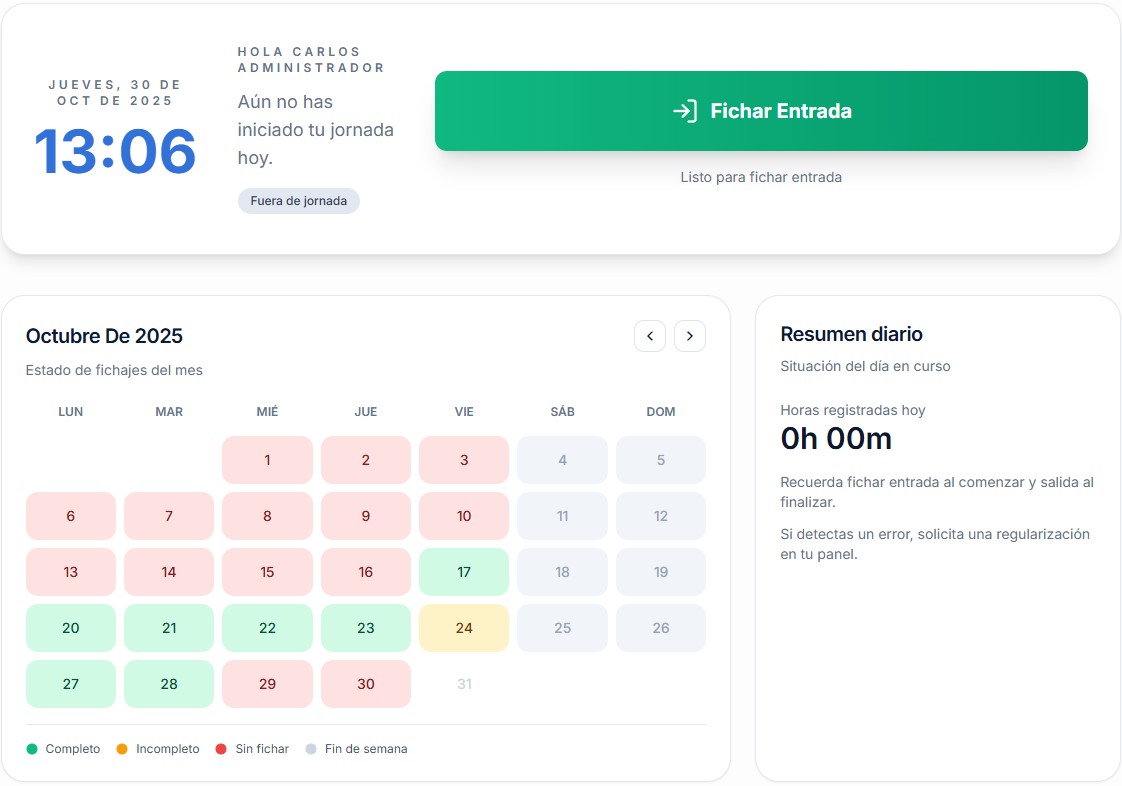Select completed day 20 on the calendar
1122x786 pixels.
(70, 628)
